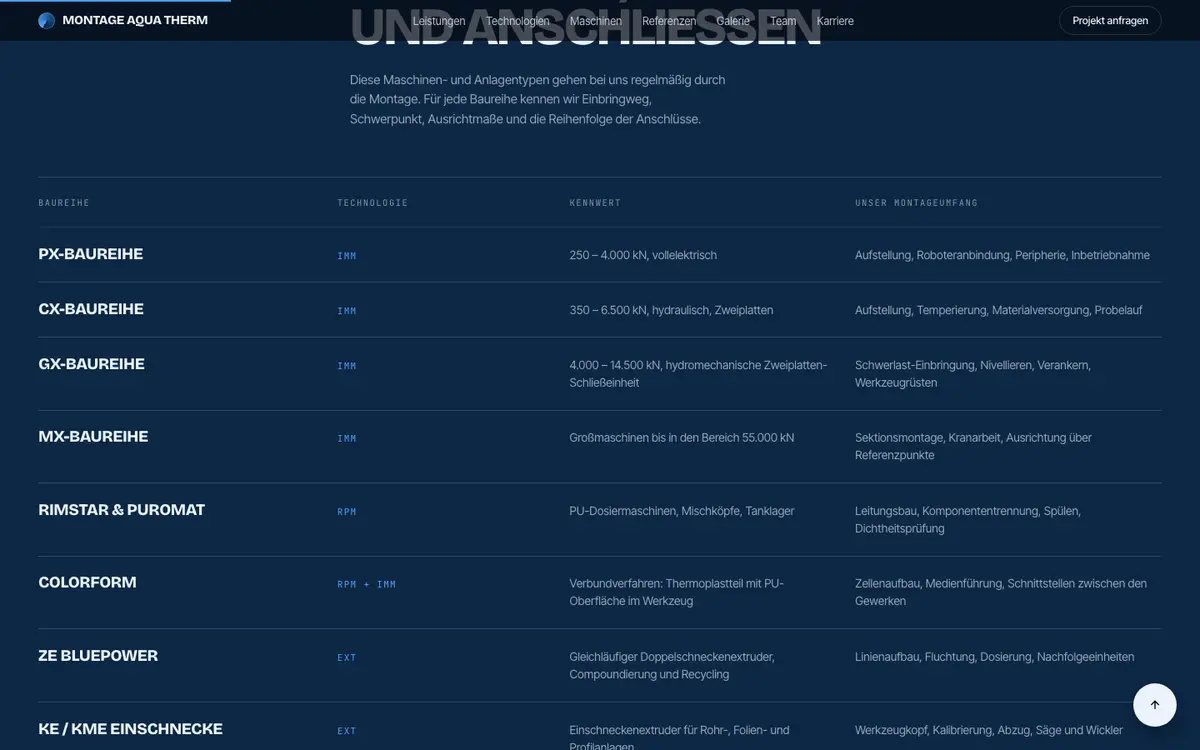Select the RIMSTAR & PUROMAT row title
The height and width of the screenshot is (750, 1200).
point(122,510)
